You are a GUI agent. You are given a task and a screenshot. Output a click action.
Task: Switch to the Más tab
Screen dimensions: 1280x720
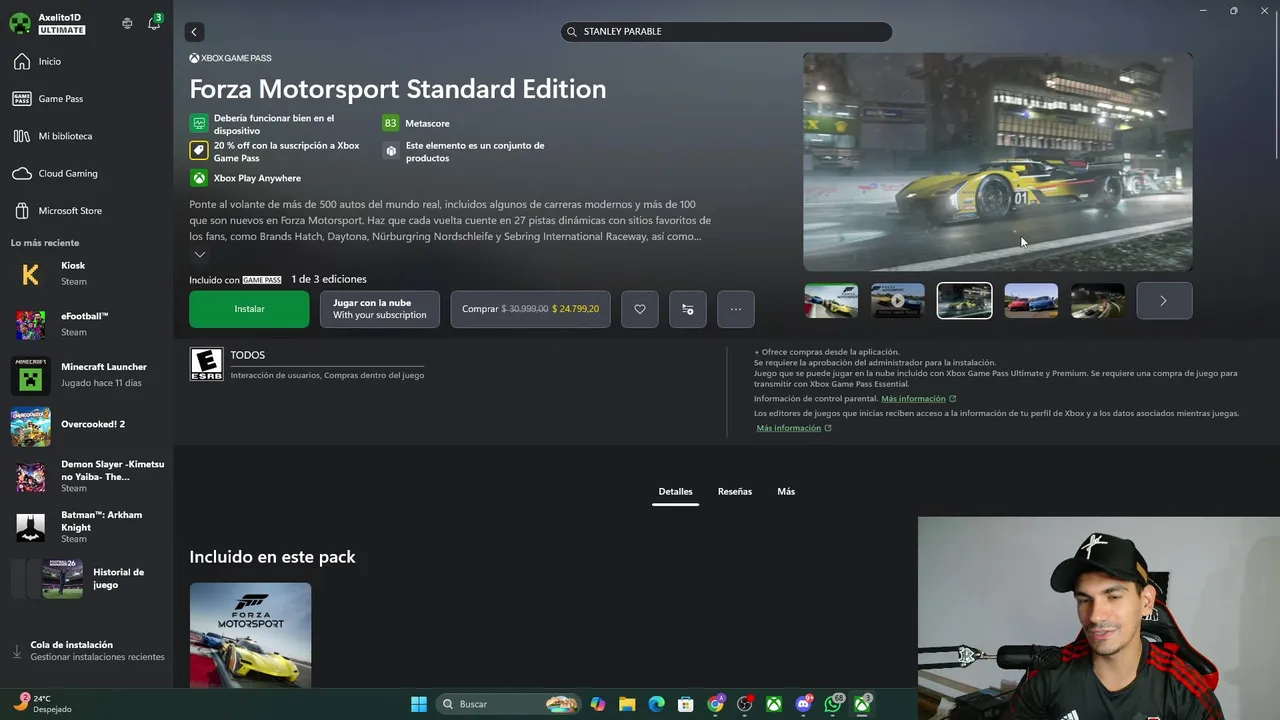[786, 492]
